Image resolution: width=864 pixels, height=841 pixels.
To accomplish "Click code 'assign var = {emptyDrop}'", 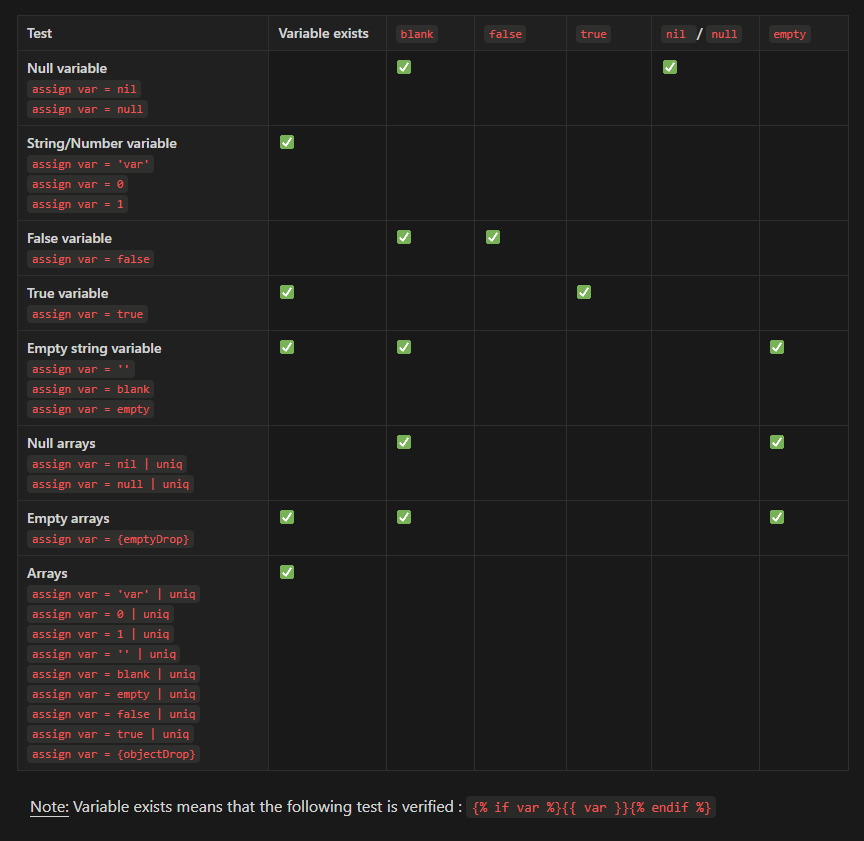I will tap(110, 539).
